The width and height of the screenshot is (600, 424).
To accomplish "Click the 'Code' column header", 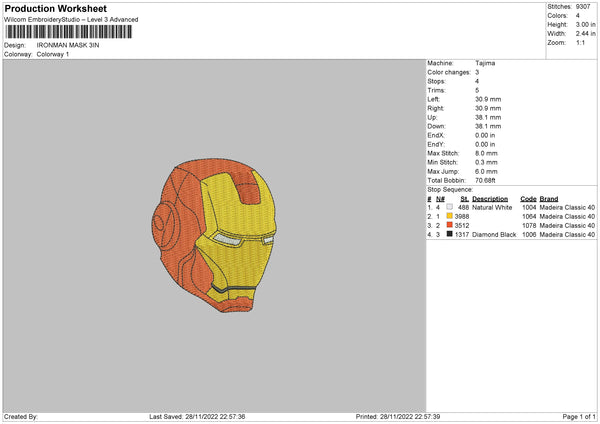I will [x=528, y=199].
